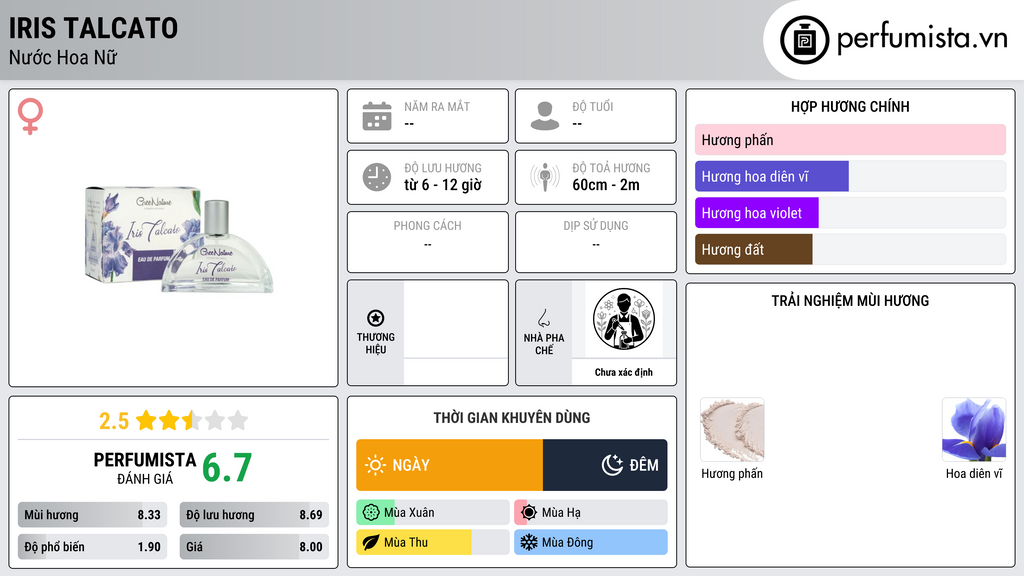Viewport: 1024px width, 576px height.
Task: Click the Mùi hương 8.33 score bar
Action: [93, 515]
